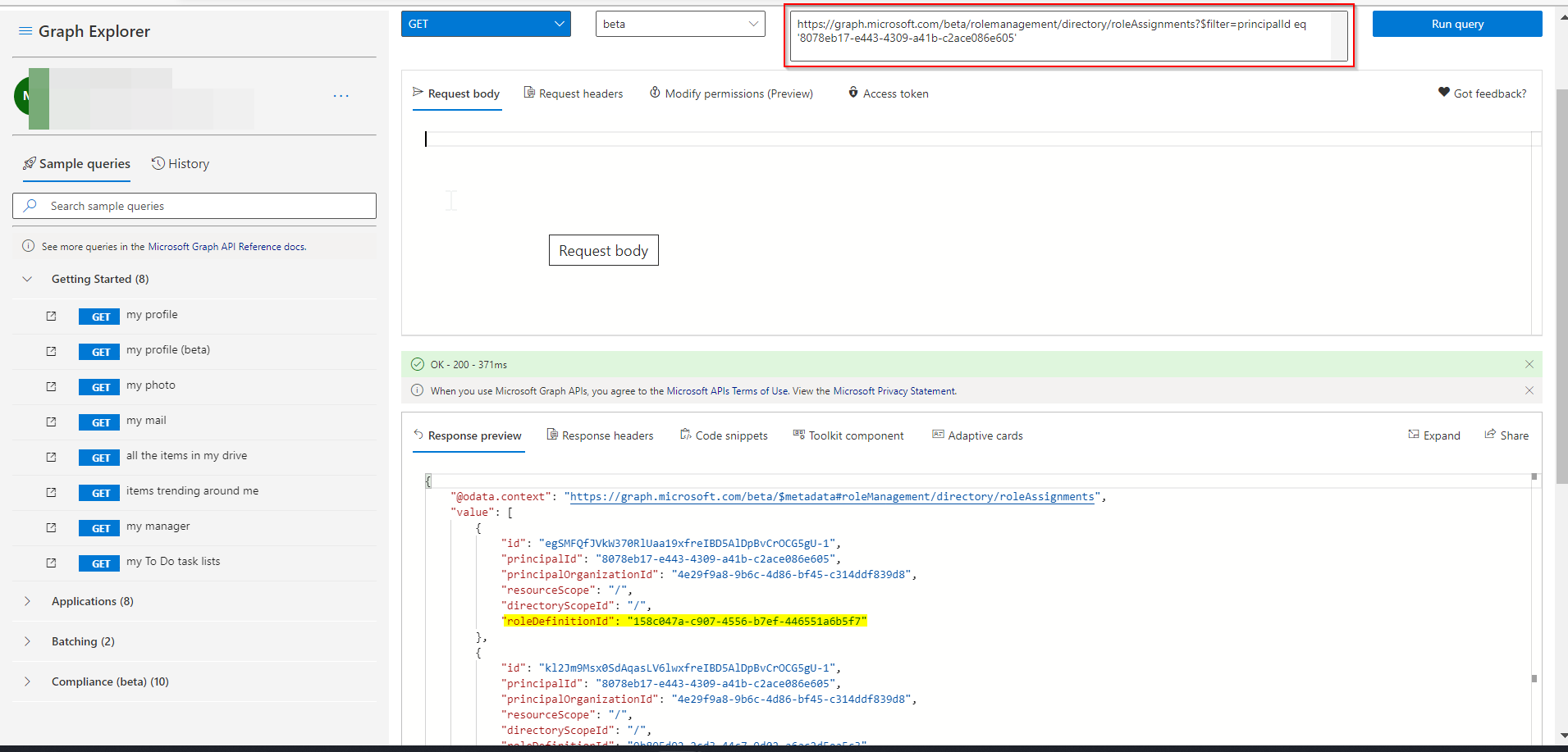Open external link icon for my To Do task lists
The width and height of the screenshot is (1568, 752).
tap(51, 563)
